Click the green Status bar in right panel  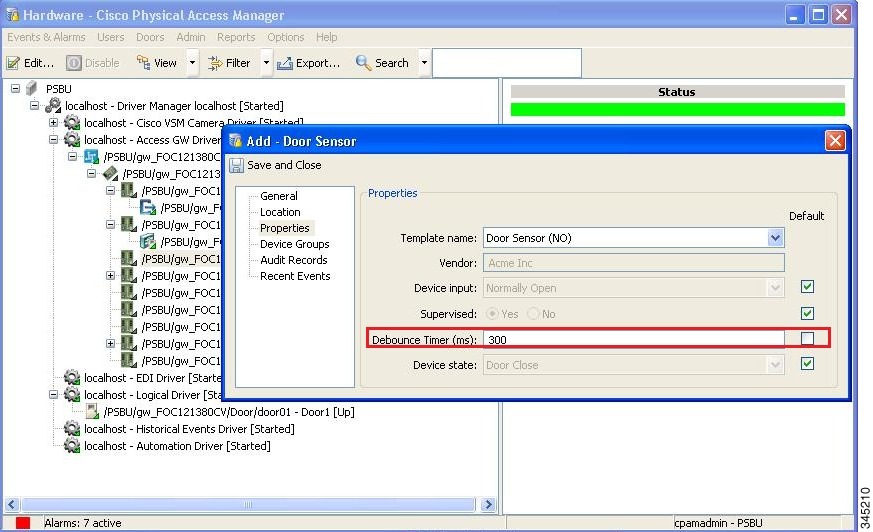(x=678, y=109)
